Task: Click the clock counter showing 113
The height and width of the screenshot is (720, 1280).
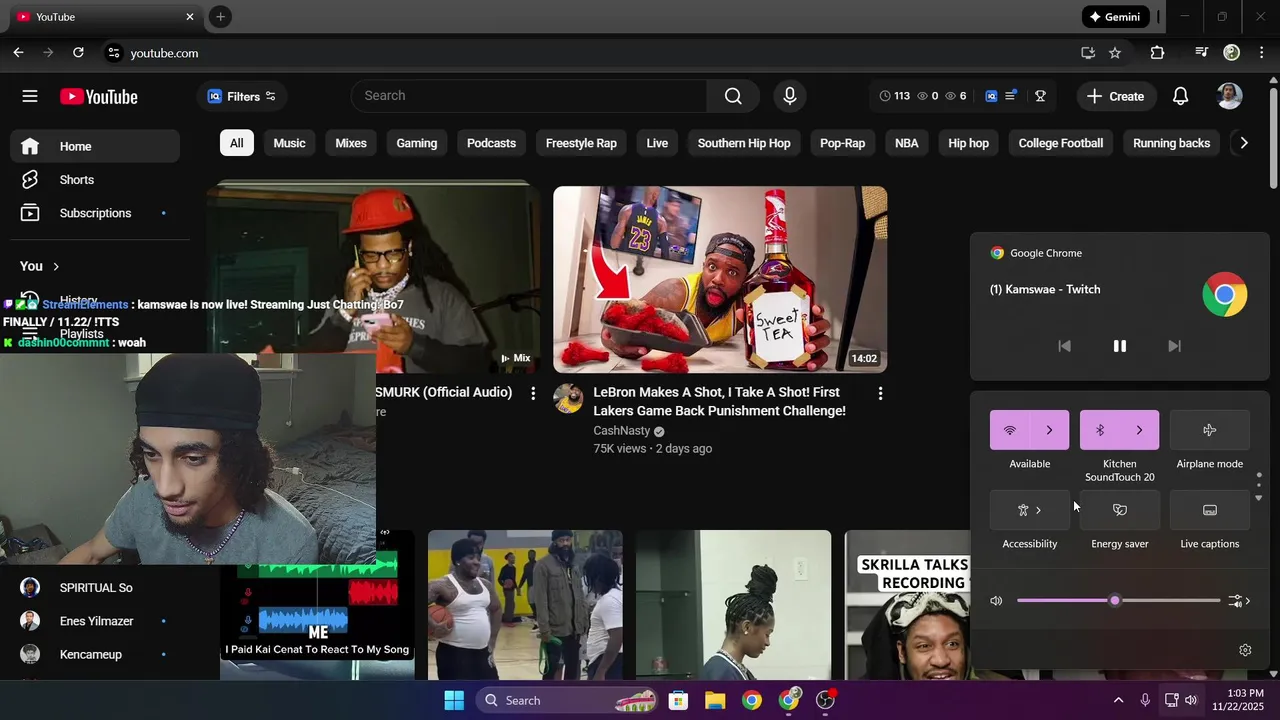Action: pyautogui.click(x=894, y=96)
